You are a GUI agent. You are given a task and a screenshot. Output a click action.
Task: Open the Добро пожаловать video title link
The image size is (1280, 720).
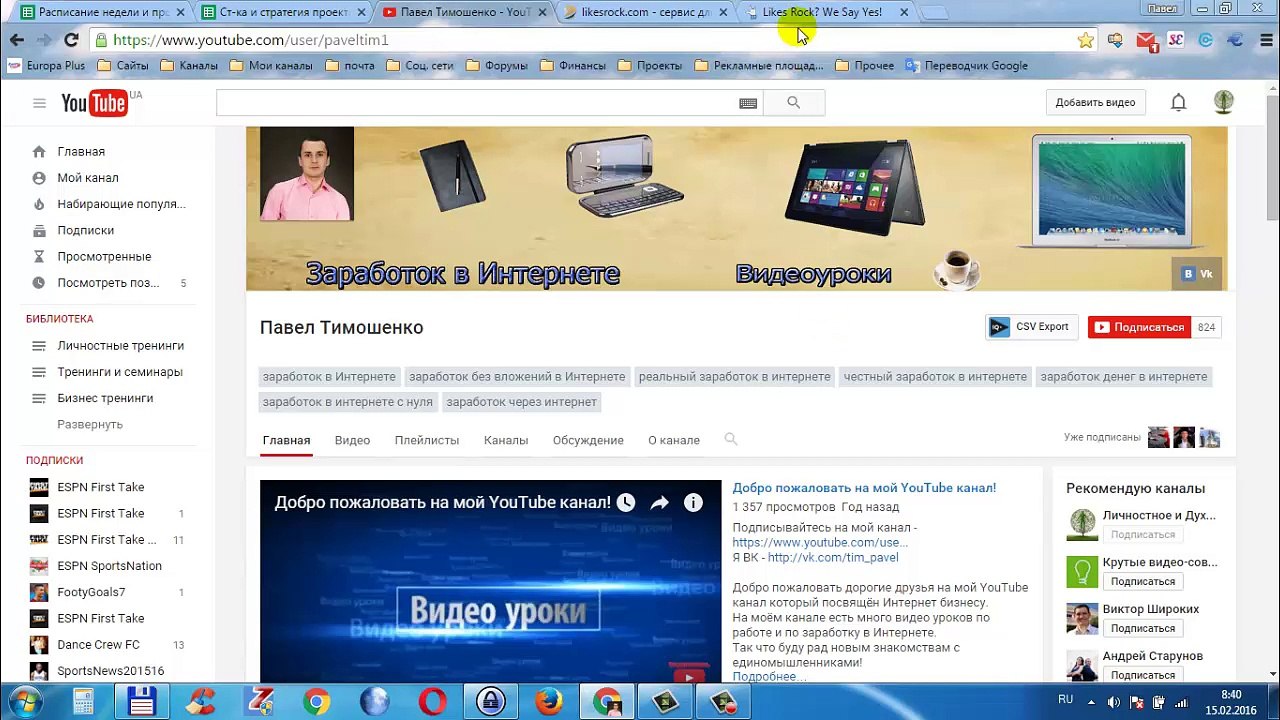click(x=864, y=488)
